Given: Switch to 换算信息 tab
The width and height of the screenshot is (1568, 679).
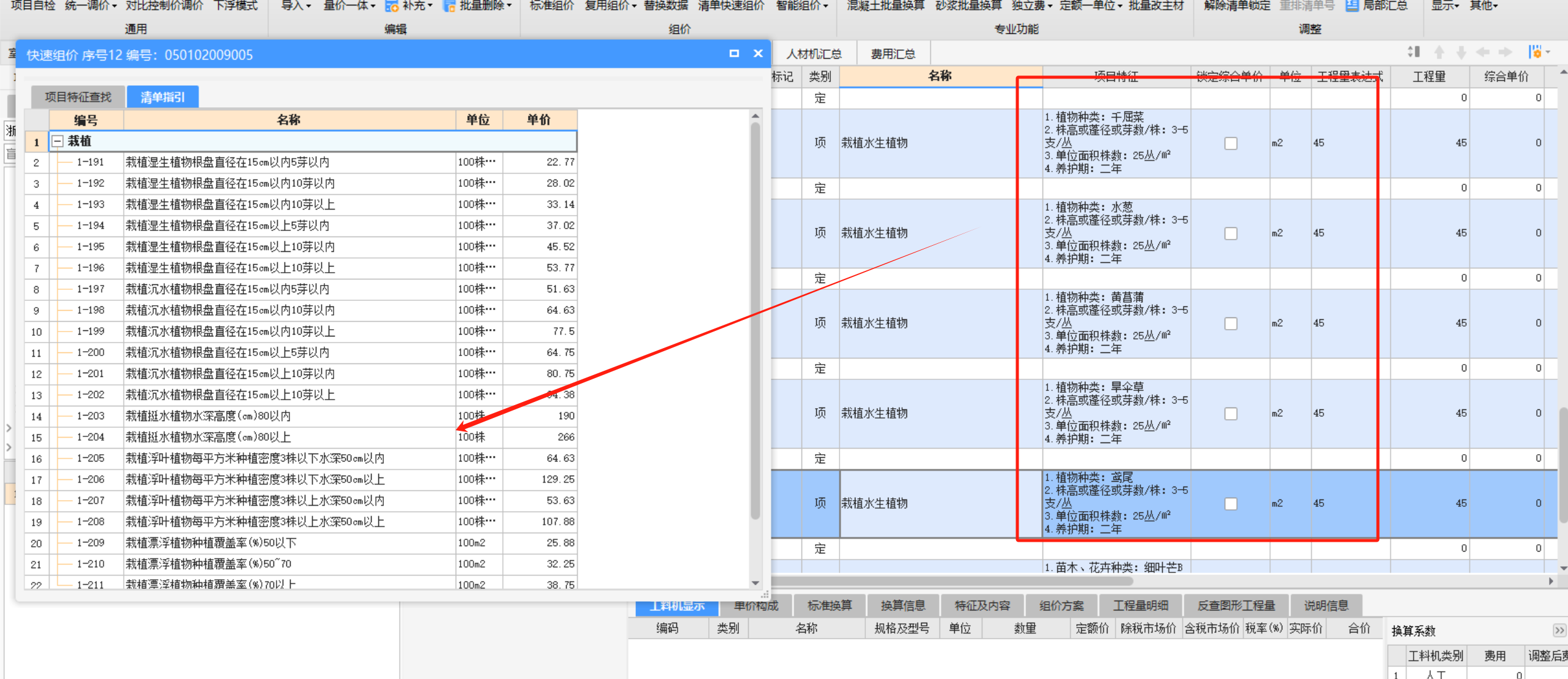Looking at the screenshot, I should (903, 605).
